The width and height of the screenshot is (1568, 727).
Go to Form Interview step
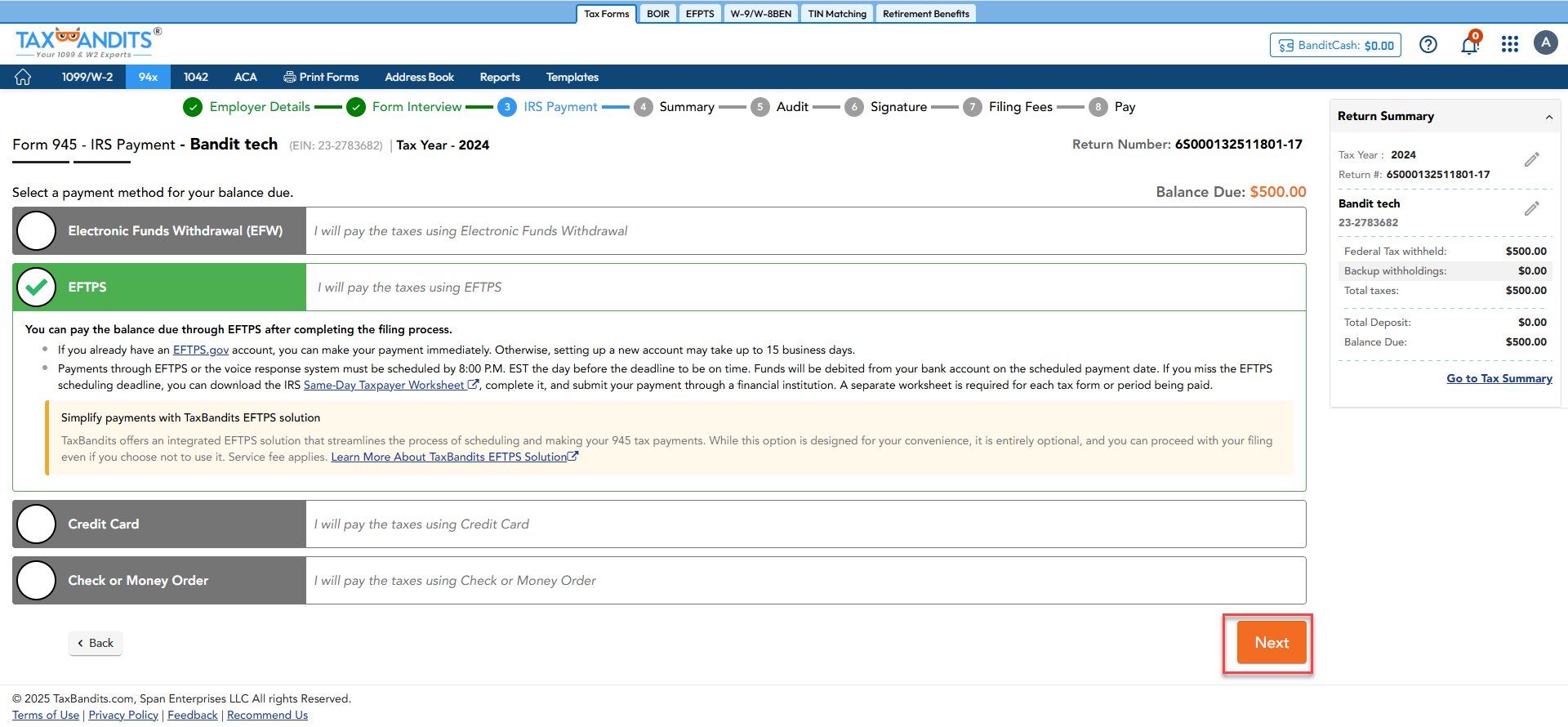[404, 107]
